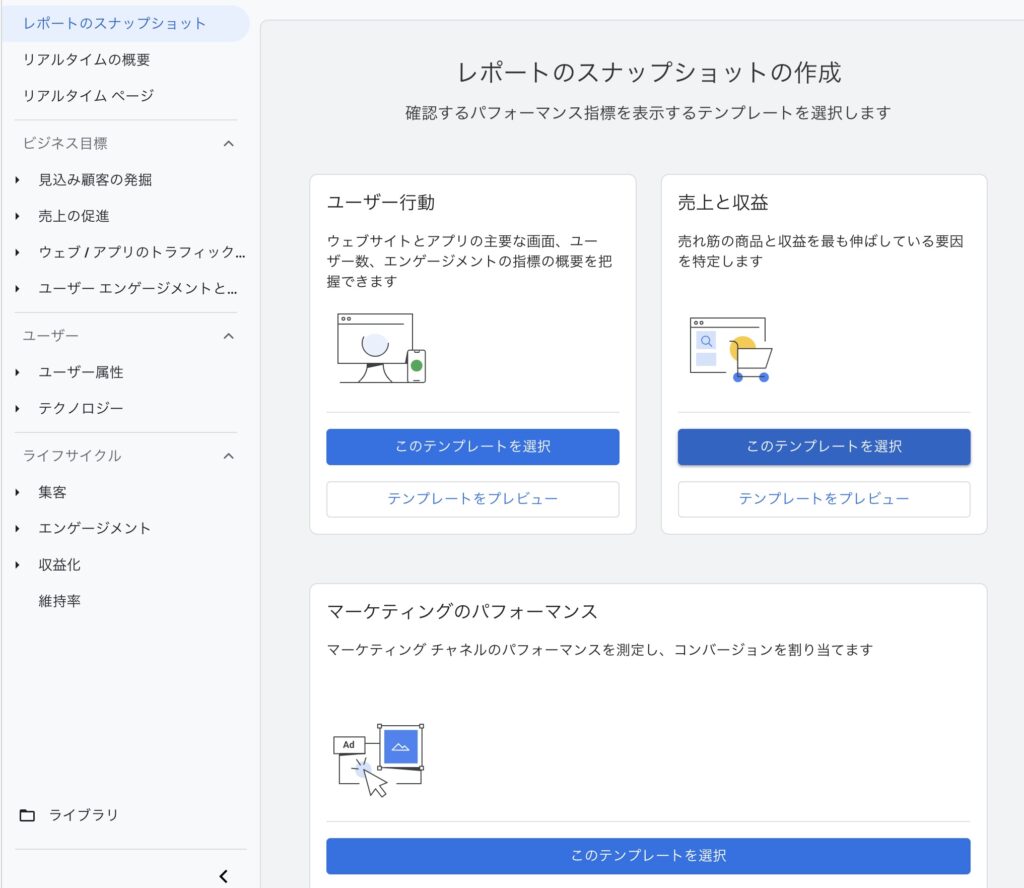Open リアルタイム ページ in sidebar
The image size is (1024, 888).
pyautogui.click(x=88, y=96)
